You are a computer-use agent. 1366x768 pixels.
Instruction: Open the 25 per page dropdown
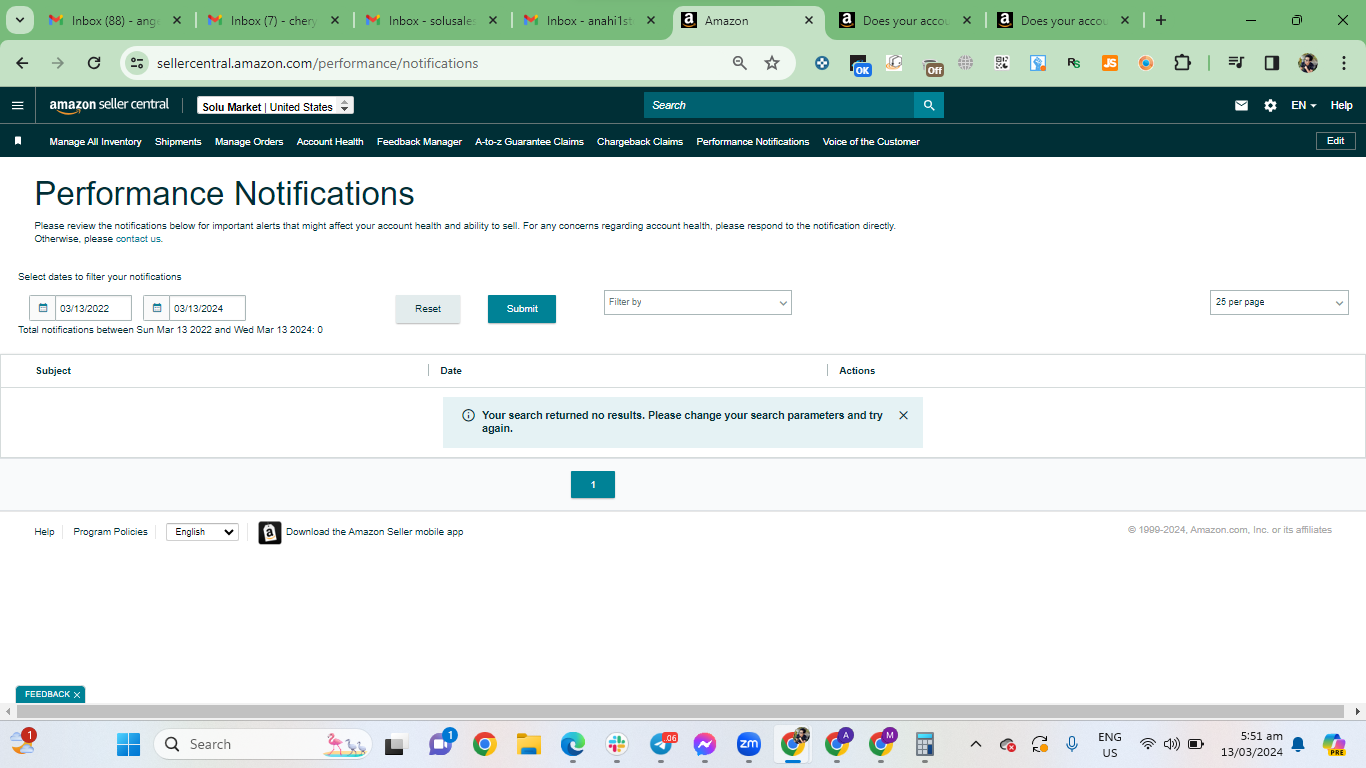pyautogui.click(x=1279, y=302)
